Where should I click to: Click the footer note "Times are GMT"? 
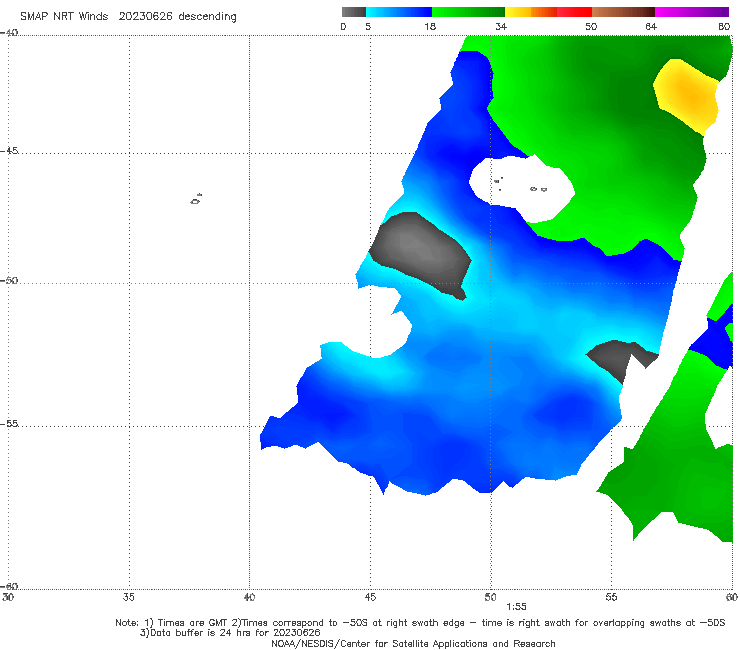(192, 623)
